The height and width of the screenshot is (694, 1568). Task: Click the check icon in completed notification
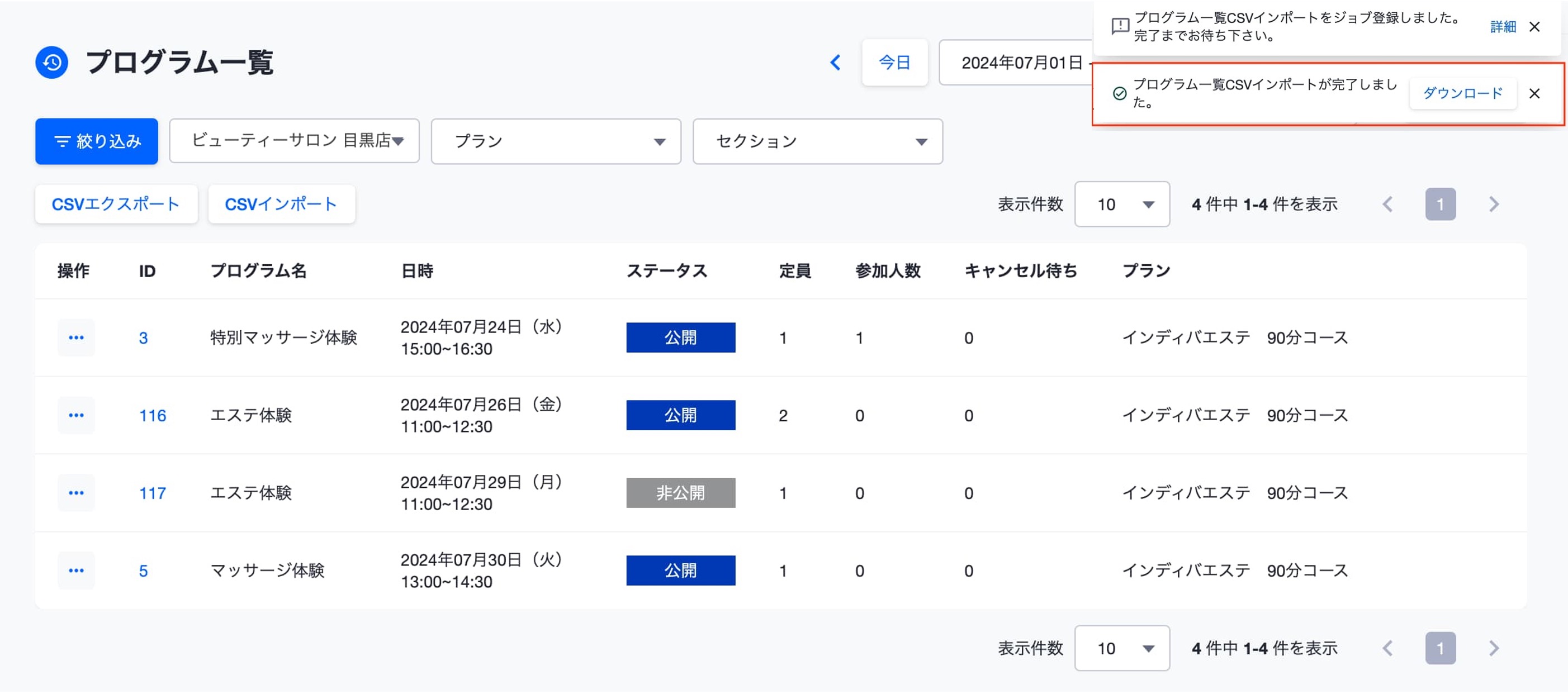tap(1119, 93)
